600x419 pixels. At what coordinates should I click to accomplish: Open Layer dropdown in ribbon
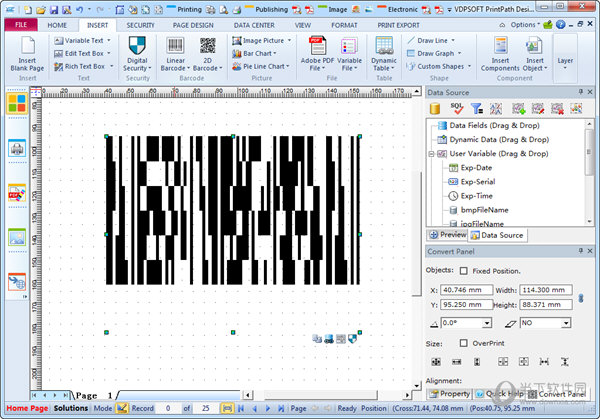click(x=565, y=64)
